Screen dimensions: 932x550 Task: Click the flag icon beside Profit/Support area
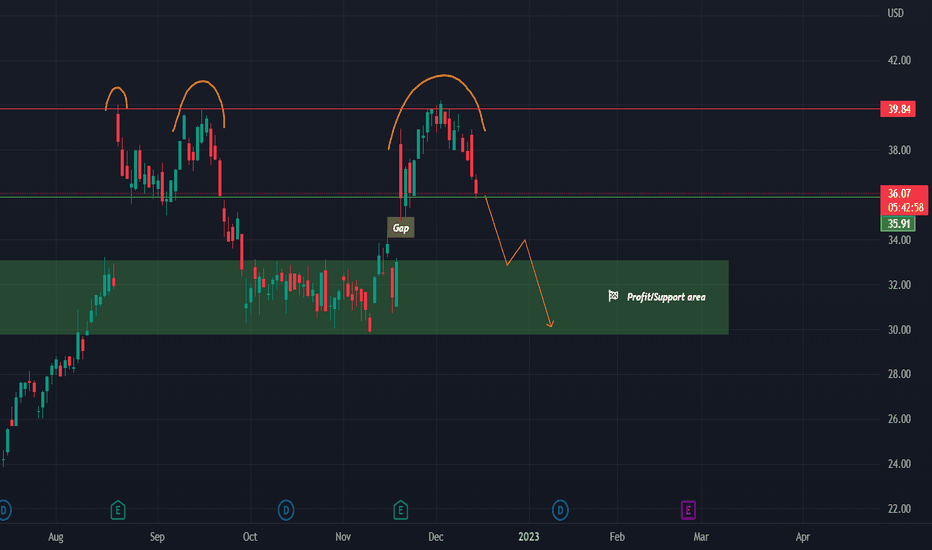pos(613,296)
